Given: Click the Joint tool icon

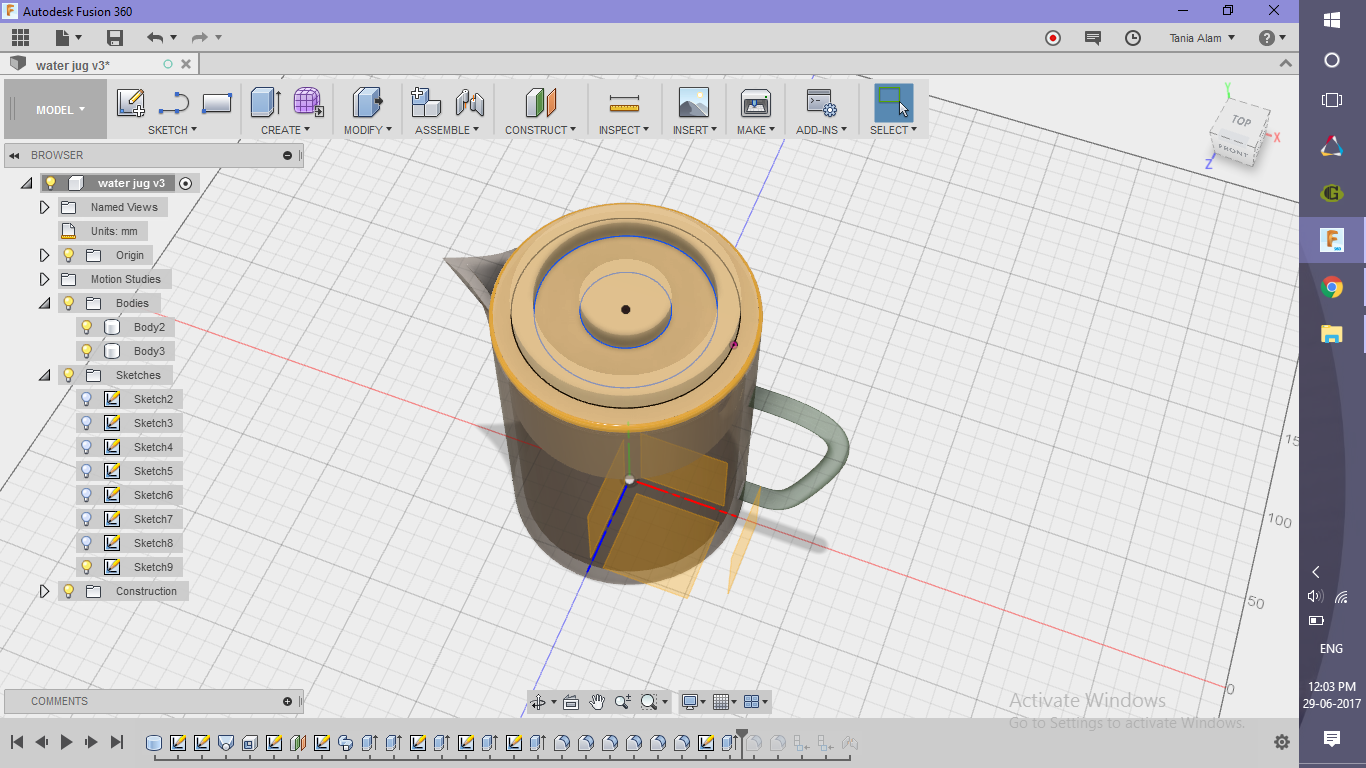Looking at the screenshot, I should (x=469, y=102).
